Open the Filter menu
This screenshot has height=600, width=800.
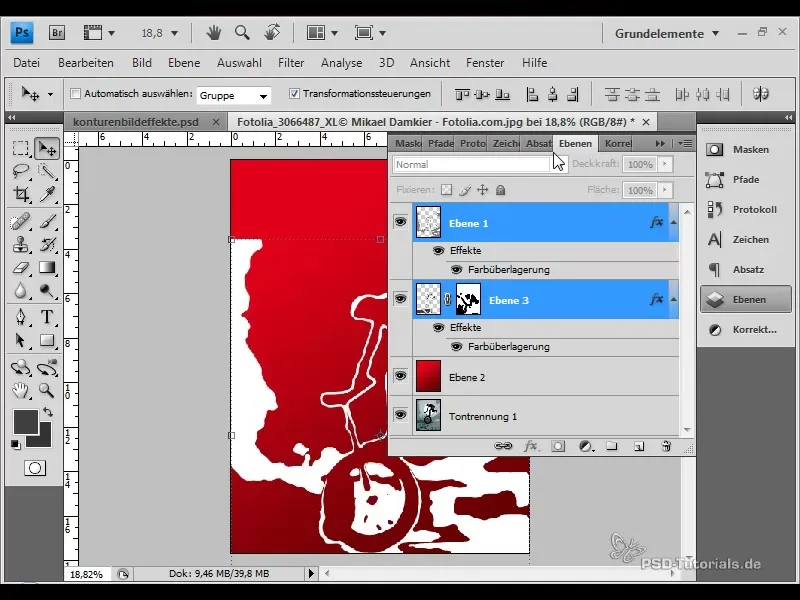291,63
